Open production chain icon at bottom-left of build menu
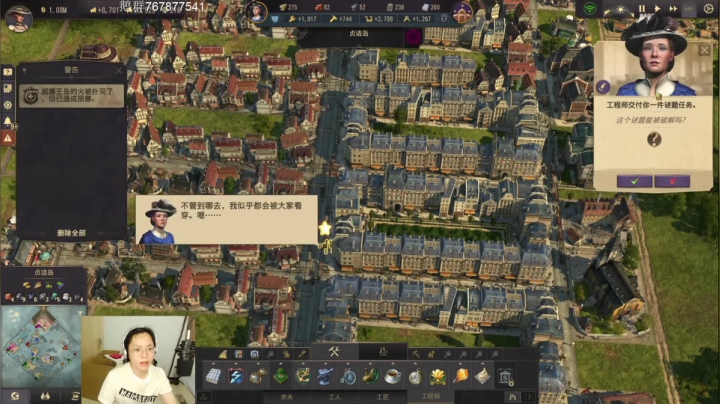The width and height of the screenshot is (720, 404). [x=204, y=397]
